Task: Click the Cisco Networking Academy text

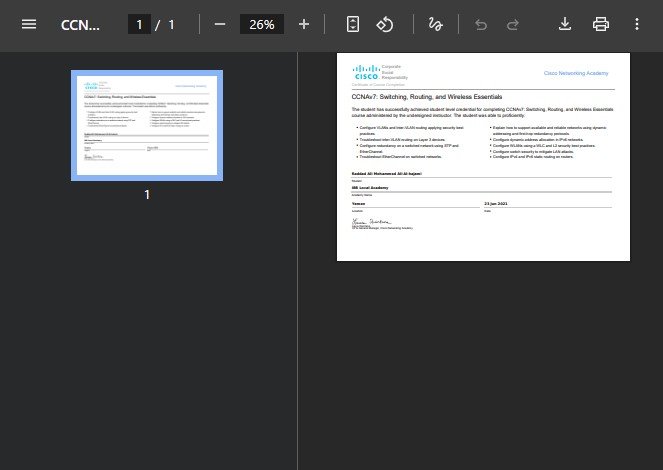Action: (577, 73)
